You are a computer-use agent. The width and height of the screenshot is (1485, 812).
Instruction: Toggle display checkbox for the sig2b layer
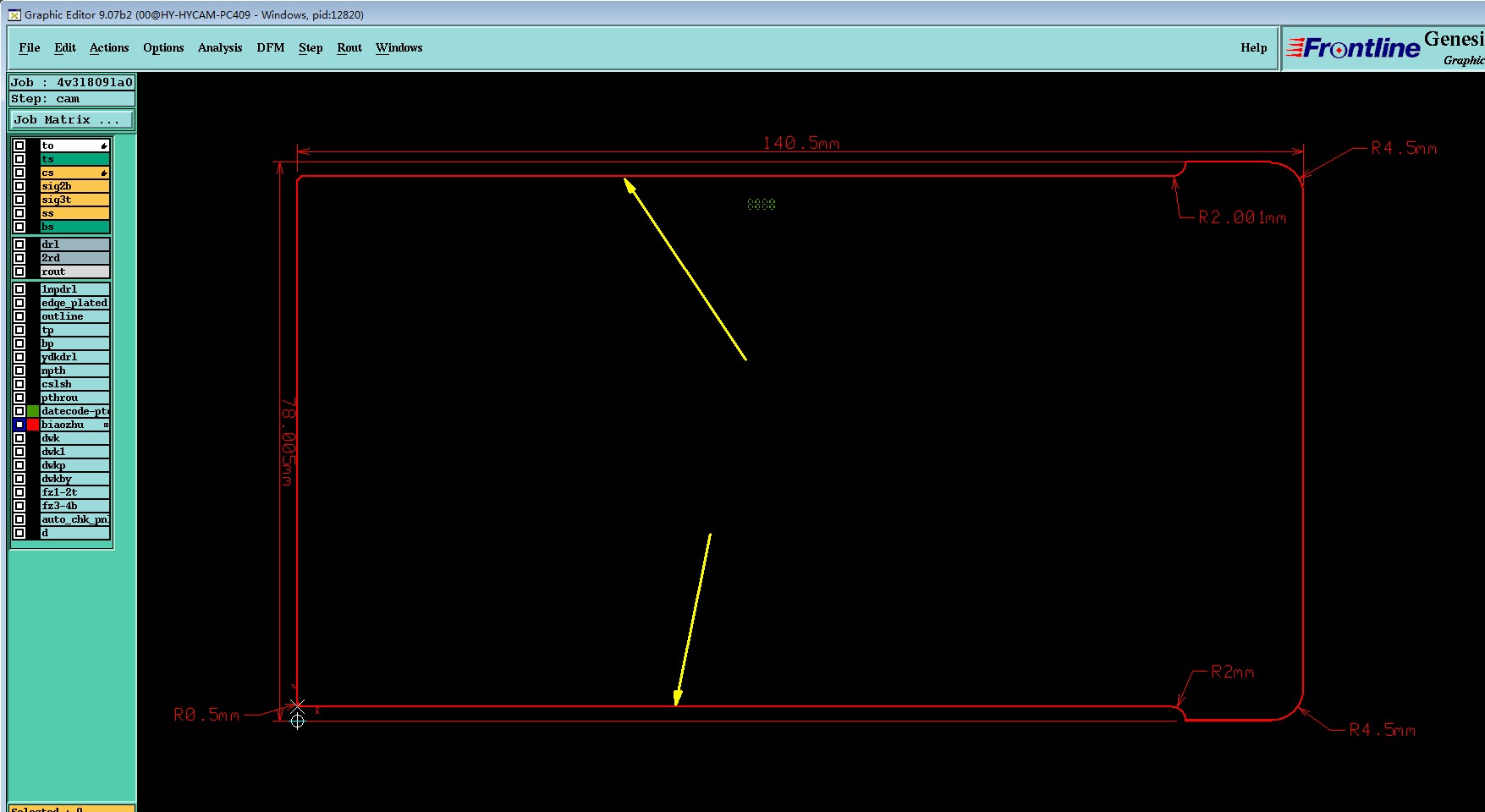(19, 186)
